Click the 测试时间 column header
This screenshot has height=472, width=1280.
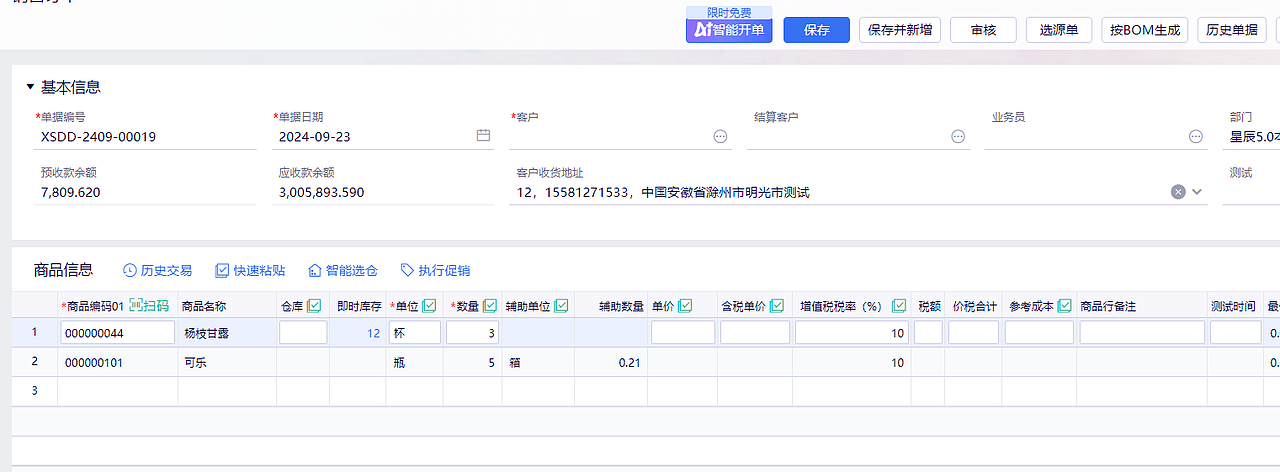pos(1233,305)
